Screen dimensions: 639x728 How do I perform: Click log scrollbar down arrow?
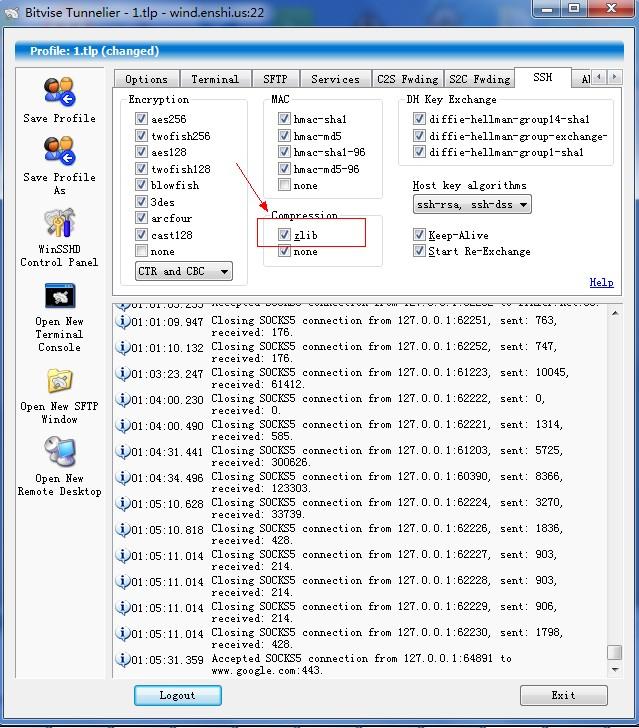pos(615,669)
